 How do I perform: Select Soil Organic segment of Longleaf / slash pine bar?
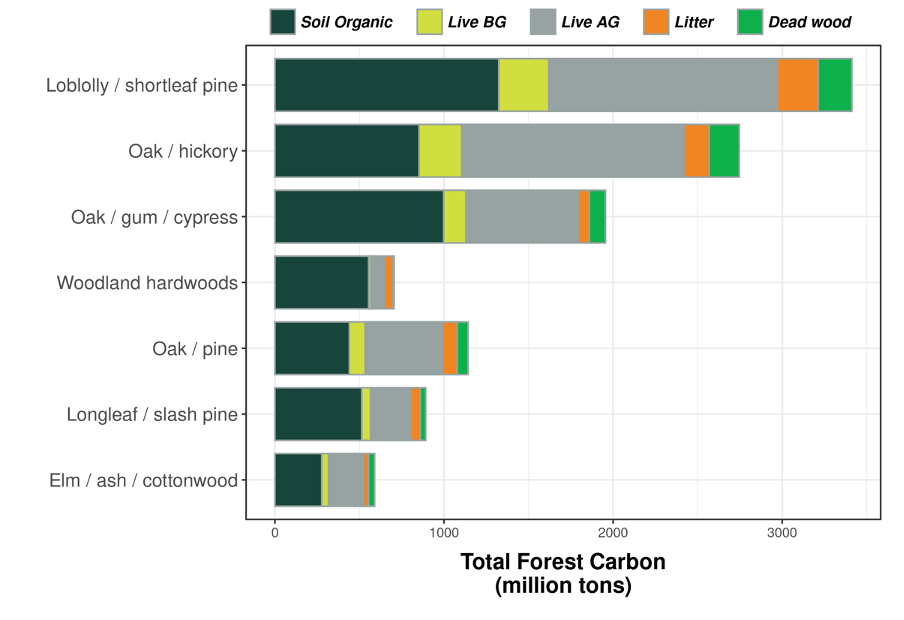tap(318, 414)
